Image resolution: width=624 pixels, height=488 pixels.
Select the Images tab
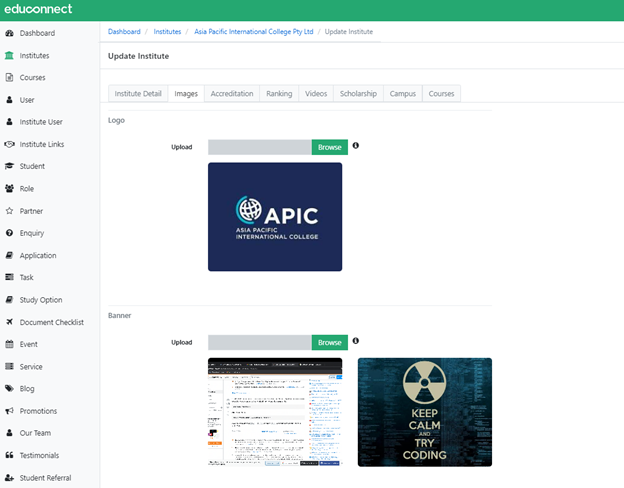[x=186, y=94]
